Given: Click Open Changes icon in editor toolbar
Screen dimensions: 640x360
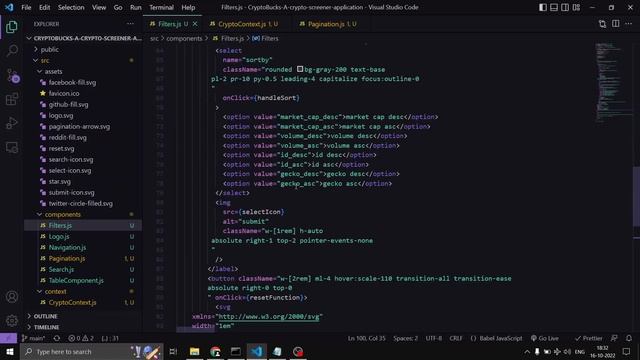Looking at the screenshot, I should tap(602, 24).
